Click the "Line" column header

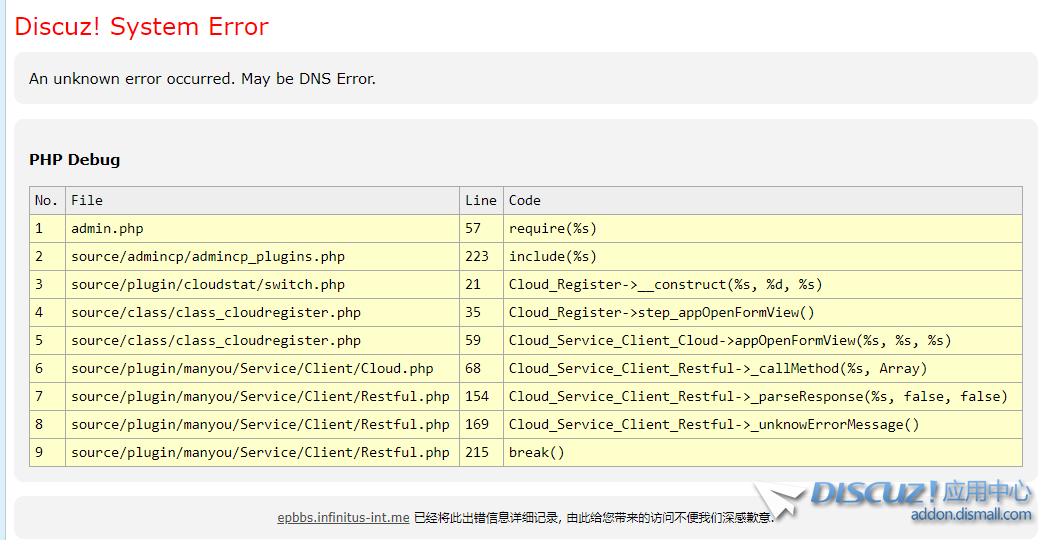pos(481,200)
